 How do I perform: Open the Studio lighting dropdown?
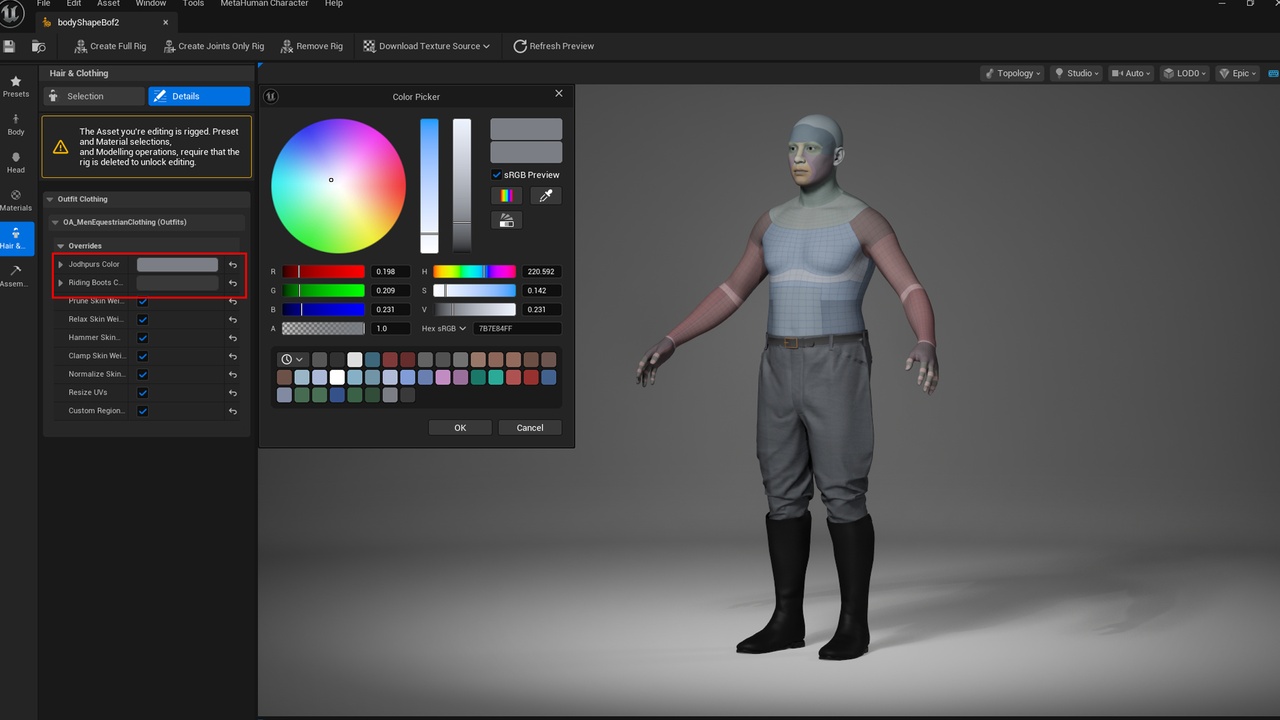[x=1077, y=73]
